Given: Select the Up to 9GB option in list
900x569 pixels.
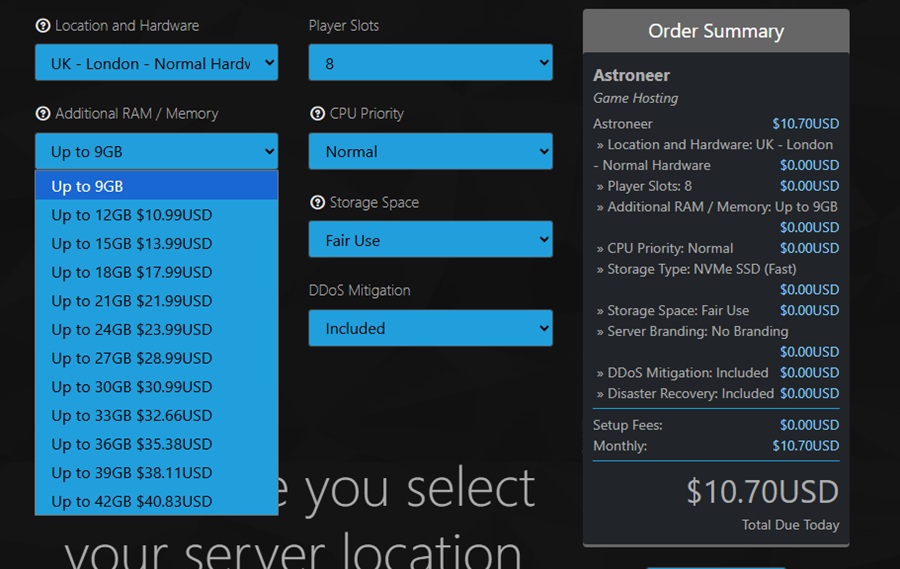Looking at the screenshot, I should point(156,186).
